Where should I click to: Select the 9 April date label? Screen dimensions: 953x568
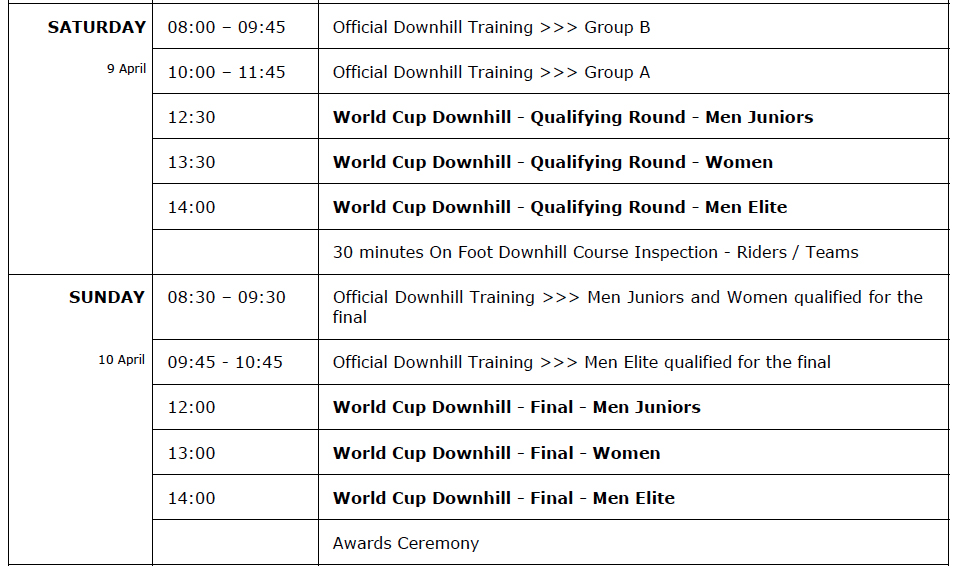tap(127, 69)
